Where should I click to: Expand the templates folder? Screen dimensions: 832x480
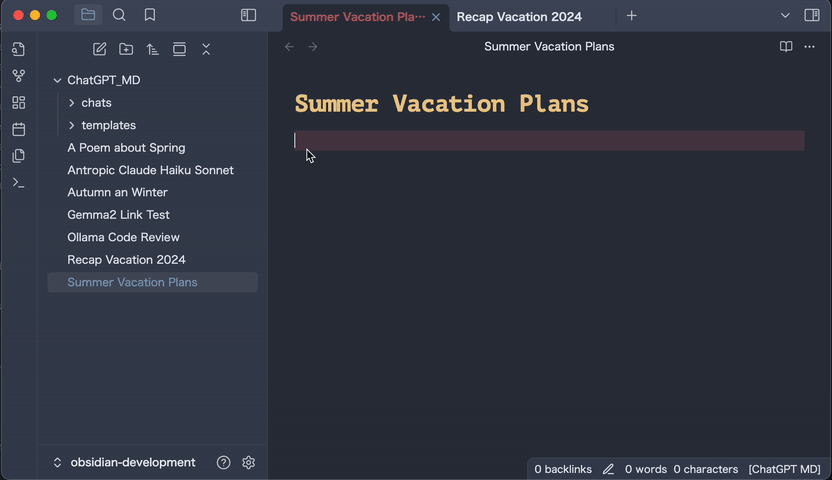[72, 125]
